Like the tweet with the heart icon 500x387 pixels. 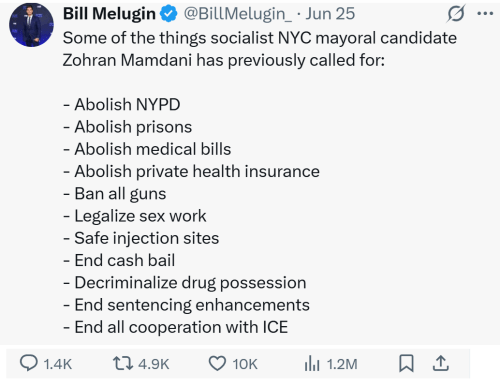217,363
